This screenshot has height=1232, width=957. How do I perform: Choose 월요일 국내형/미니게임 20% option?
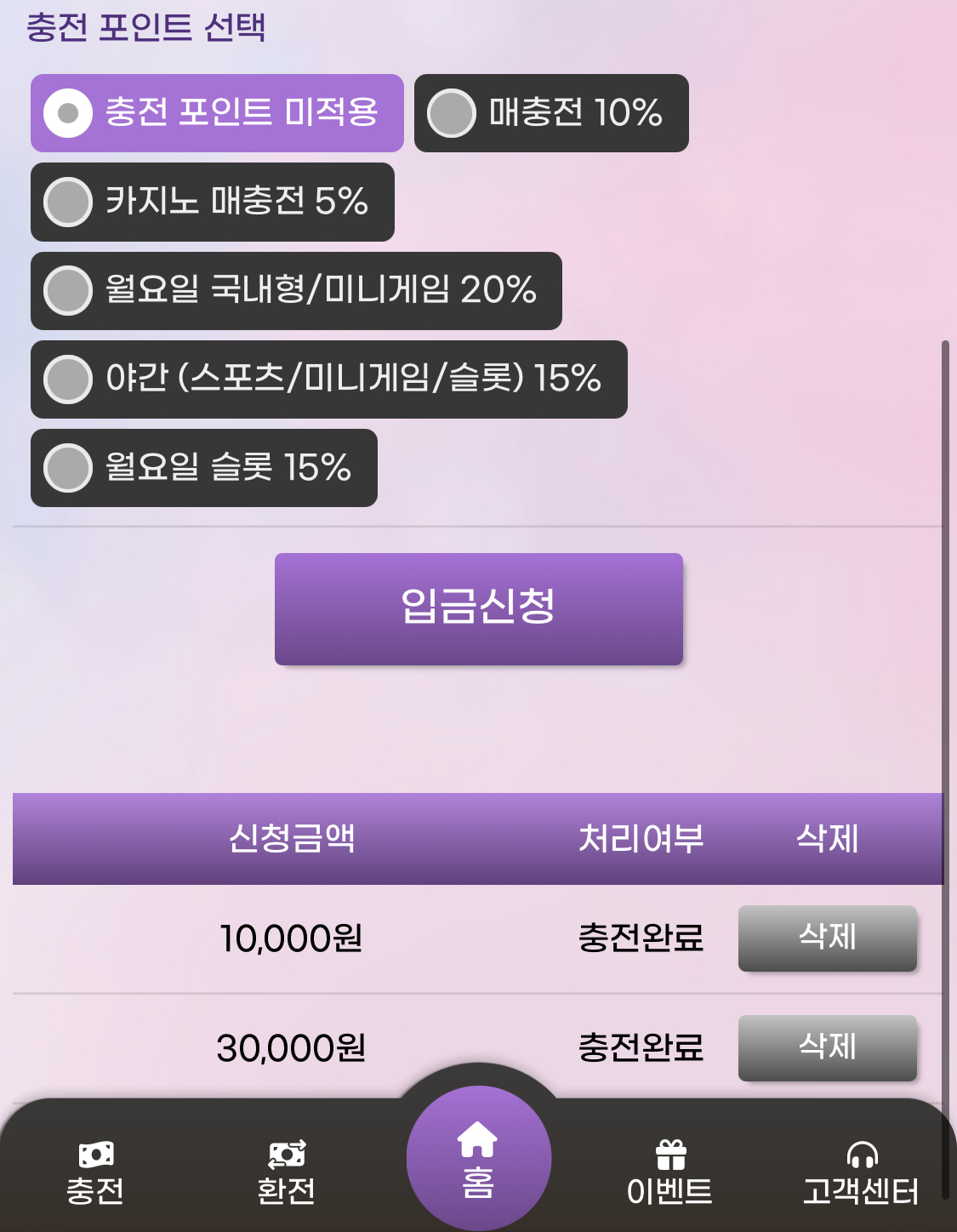[x=296, y=290]
